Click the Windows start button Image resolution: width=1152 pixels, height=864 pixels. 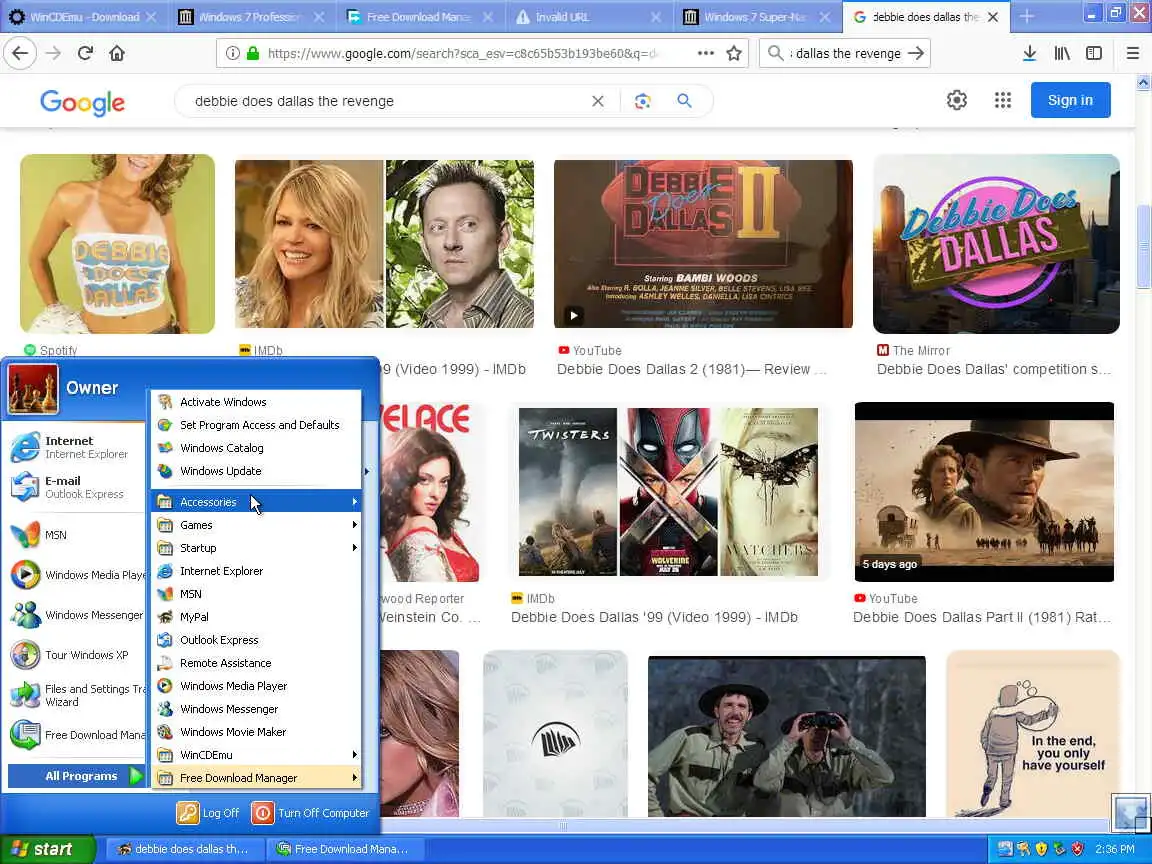tap(47, 849)
